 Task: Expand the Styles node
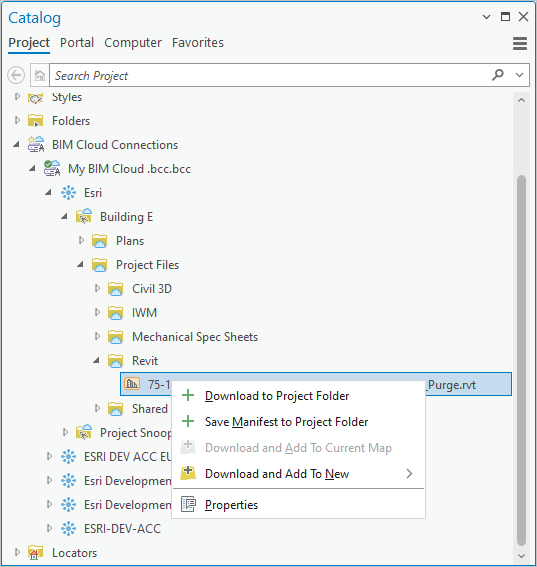[17, 96]
